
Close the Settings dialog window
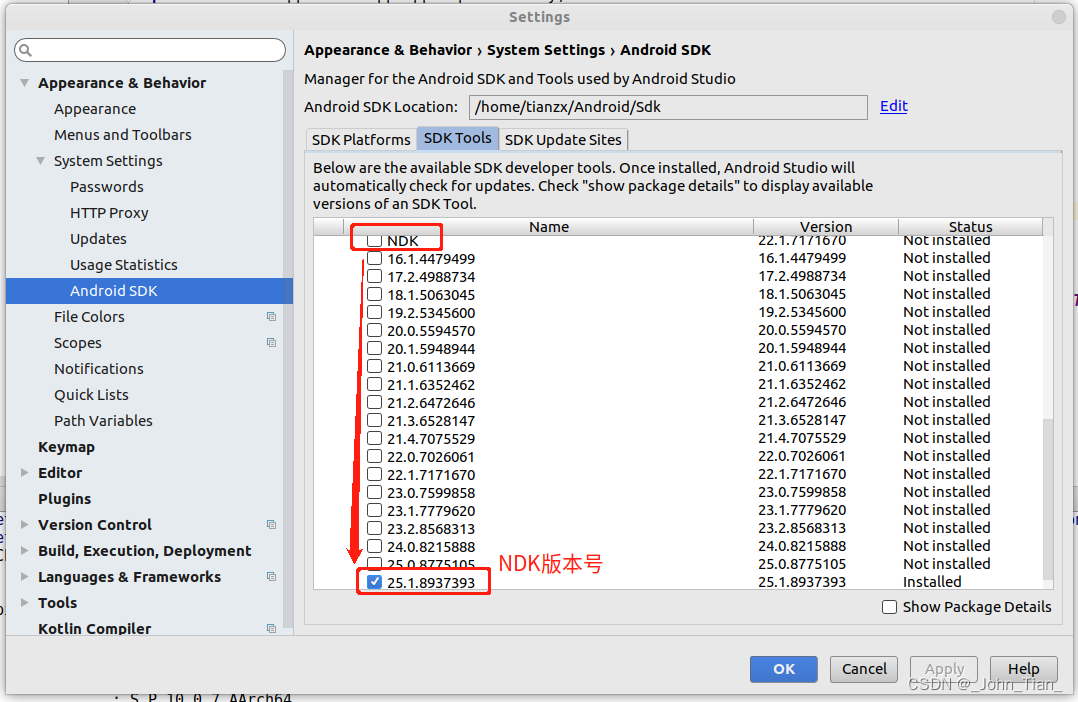point(1059,17)
